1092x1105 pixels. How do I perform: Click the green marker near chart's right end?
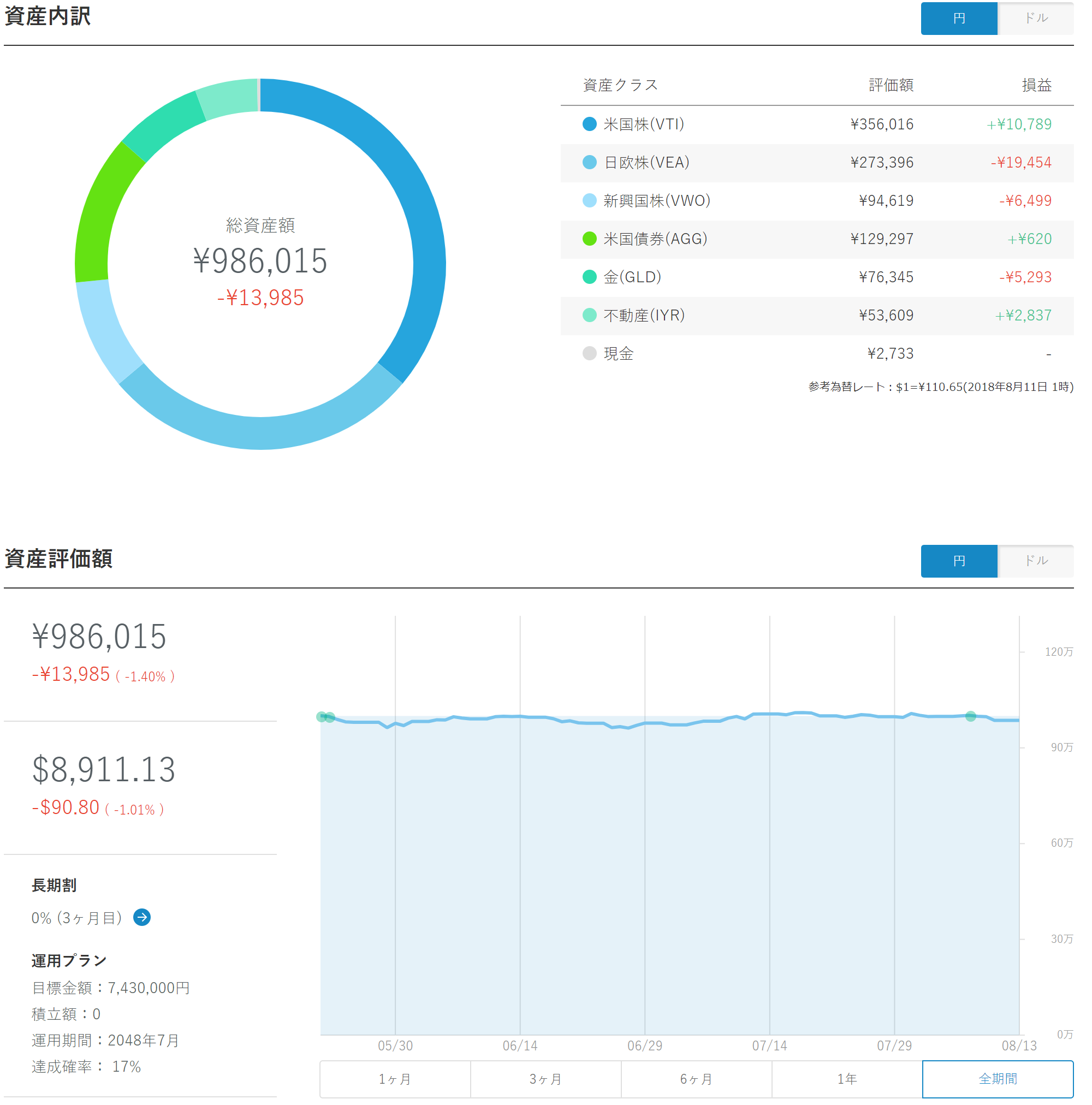tap(971, 716)
